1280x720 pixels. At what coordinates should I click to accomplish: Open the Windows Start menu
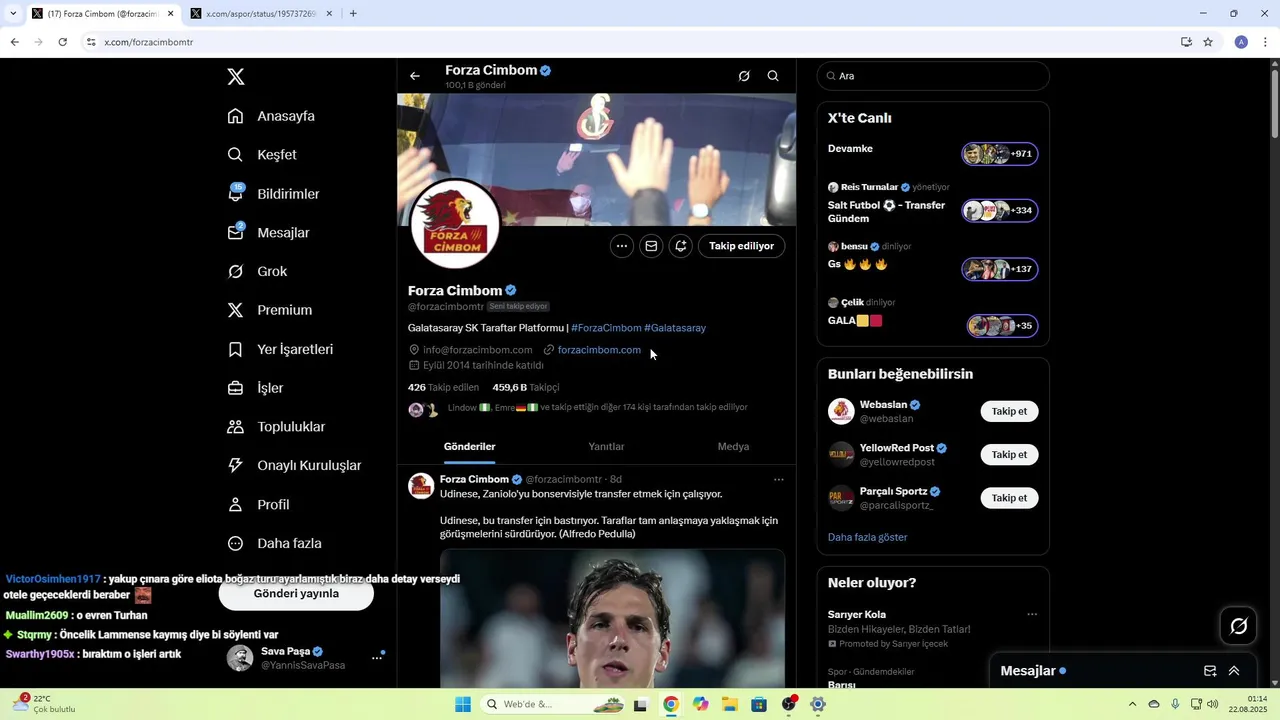click(463, 705)
